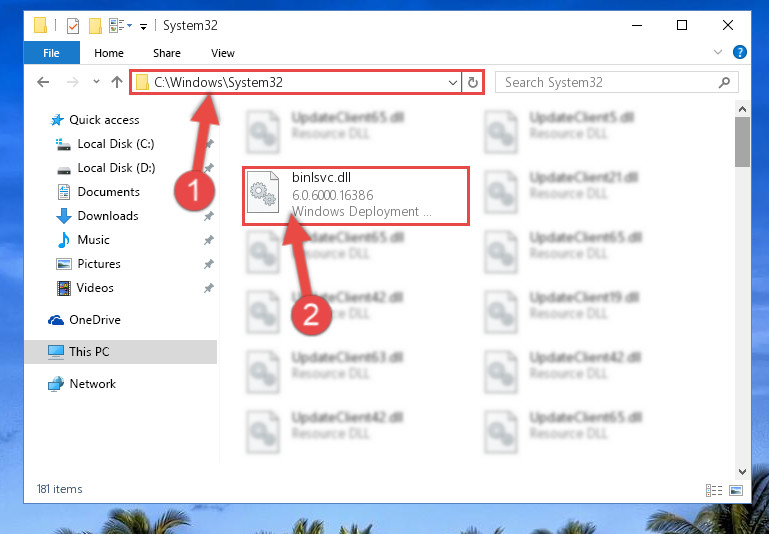Viewport: 769px width, 534px height.
Task: Open Music in navigation pane
Action: tap(93, 240)
